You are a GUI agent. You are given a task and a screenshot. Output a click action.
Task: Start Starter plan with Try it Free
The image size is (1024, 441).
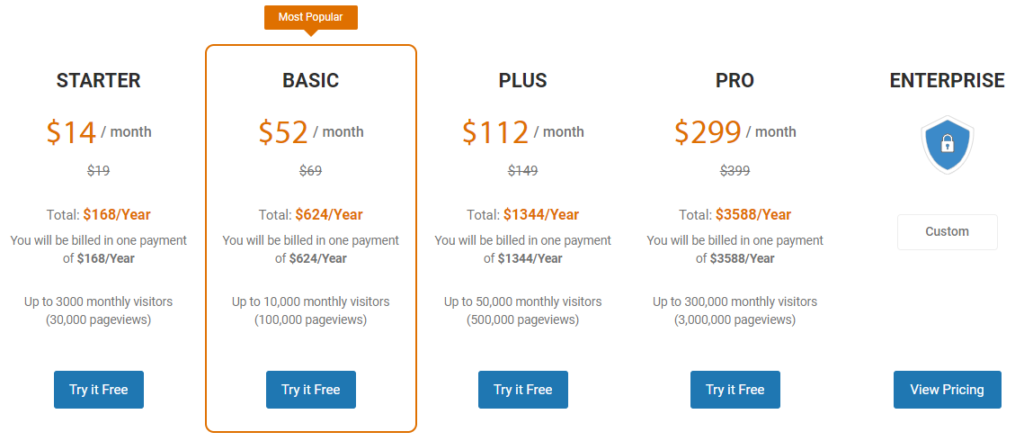click(99, 389)
